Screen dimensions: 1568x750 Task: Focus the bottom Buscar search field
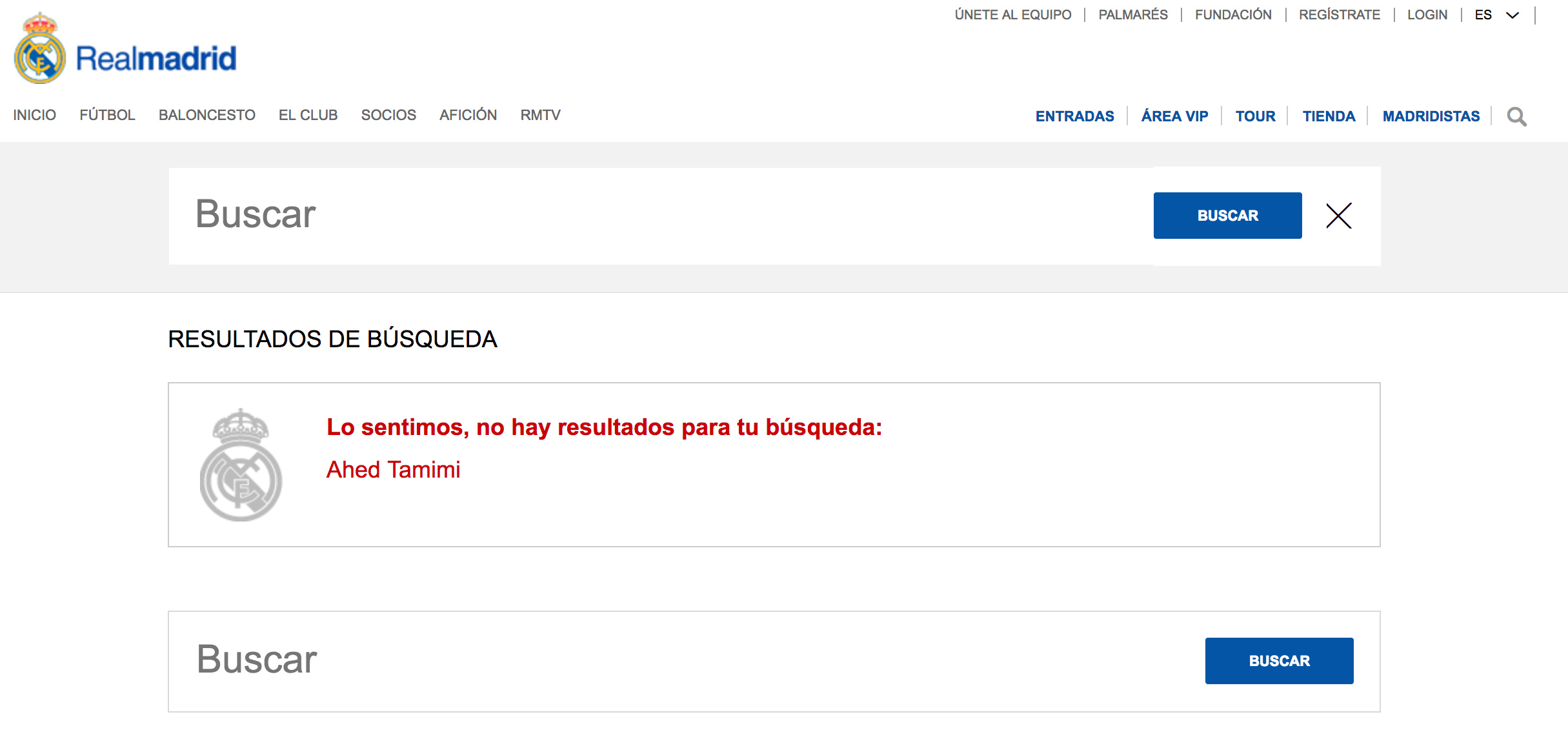(x=684, y=661)
